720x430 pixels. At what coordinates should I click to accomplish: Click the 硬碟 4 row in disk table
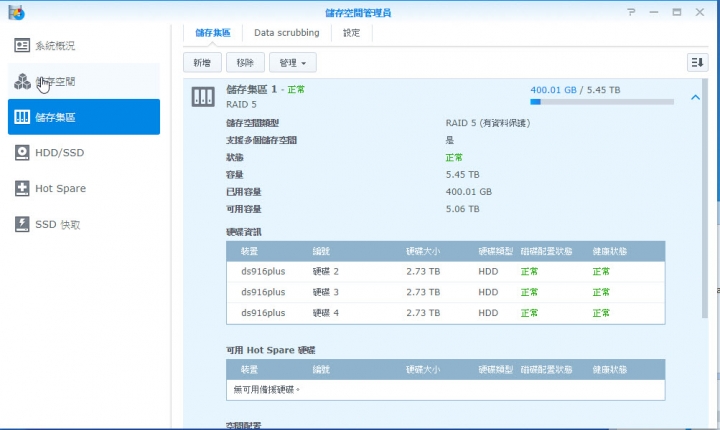point(445,313)
